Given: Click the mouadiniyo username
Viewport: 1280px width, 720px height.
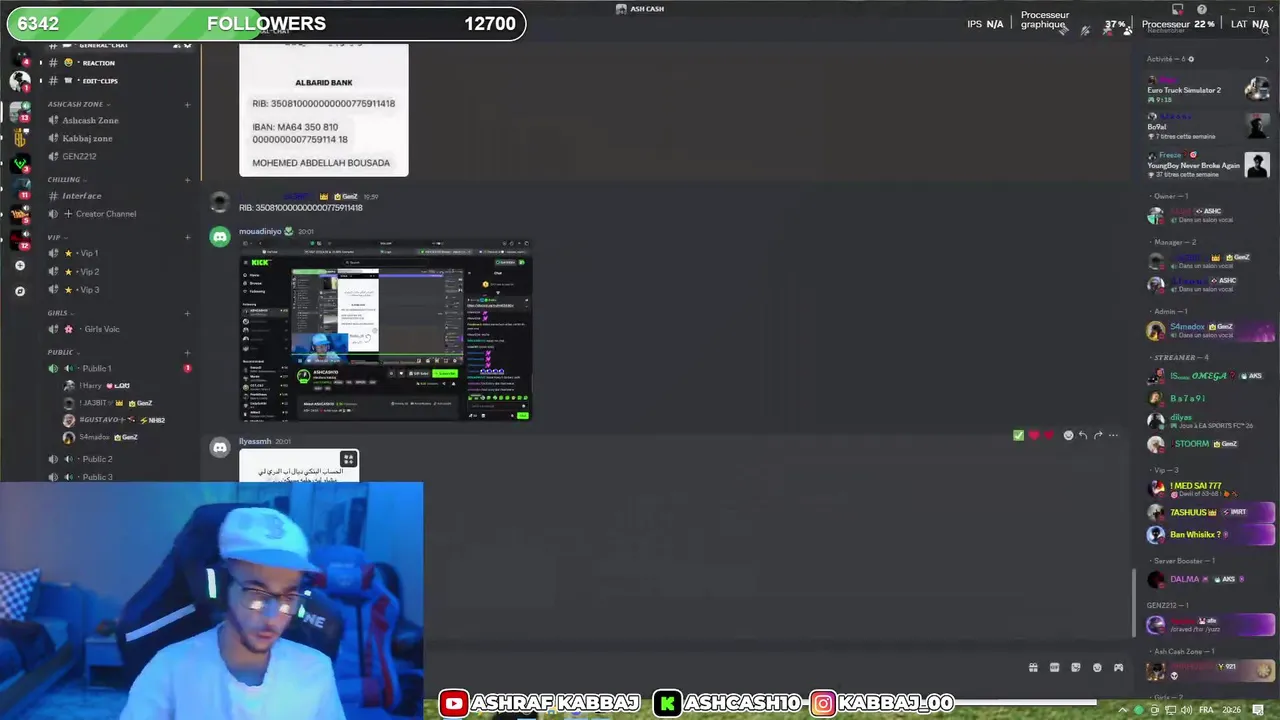Looking at the screenshot, I should pyautogui.click(x=260, y=232).
